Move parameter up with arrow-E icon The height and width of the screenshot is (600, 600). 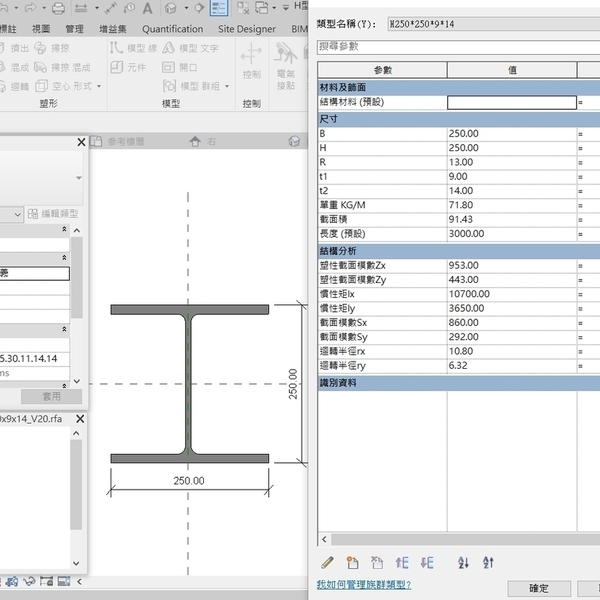point(402,563)
